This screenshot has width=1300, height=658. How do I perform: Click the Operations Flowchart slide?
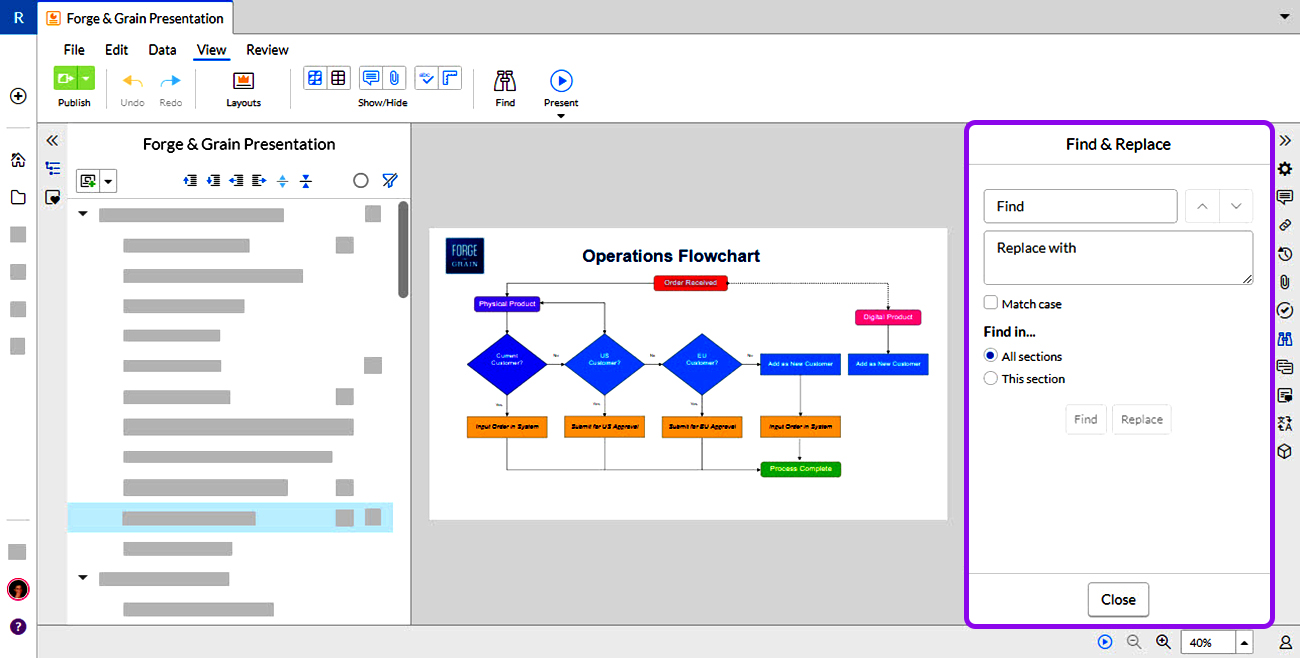688,373
